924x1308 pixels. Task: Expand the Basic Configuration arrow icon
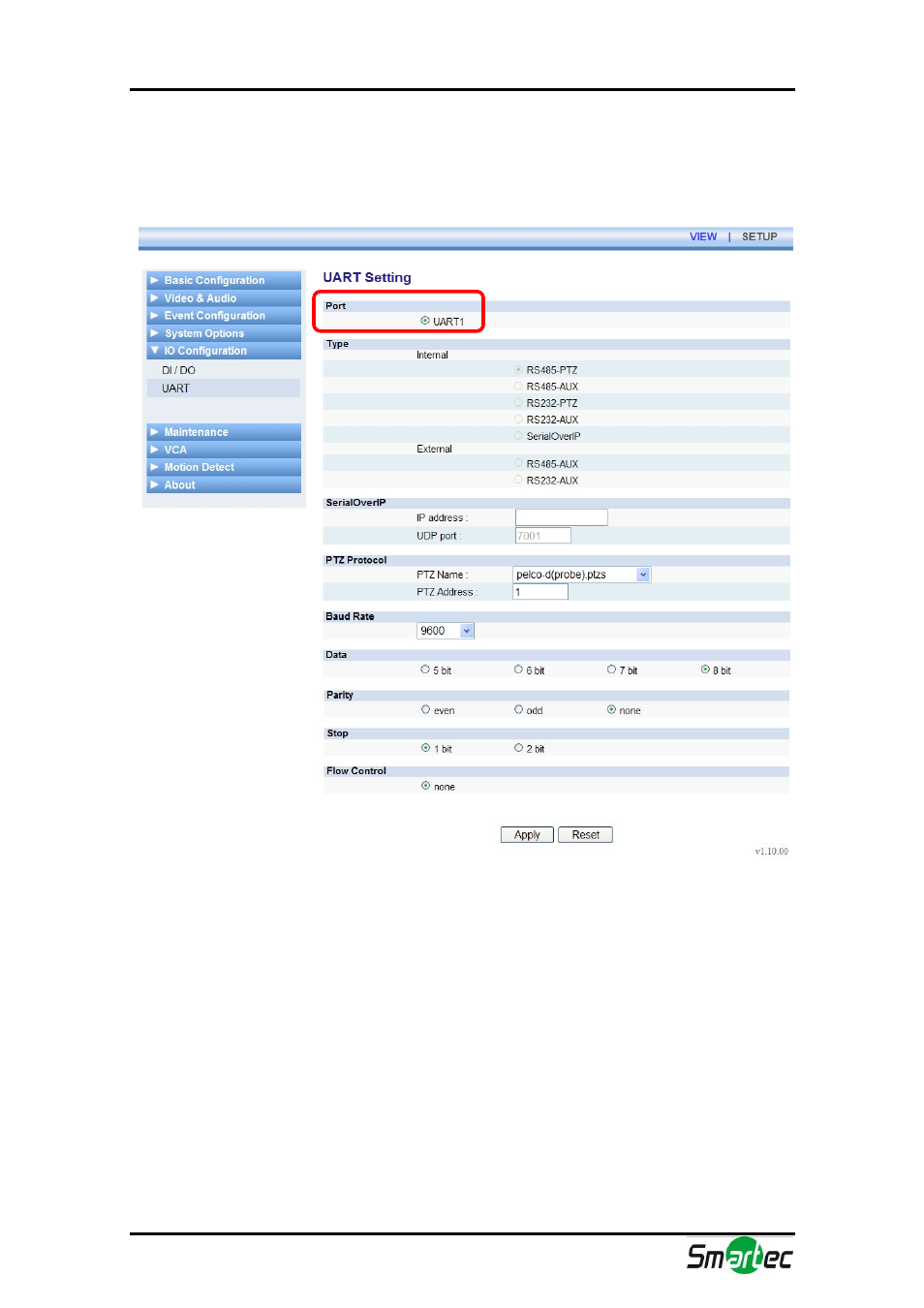pos(154,280)
